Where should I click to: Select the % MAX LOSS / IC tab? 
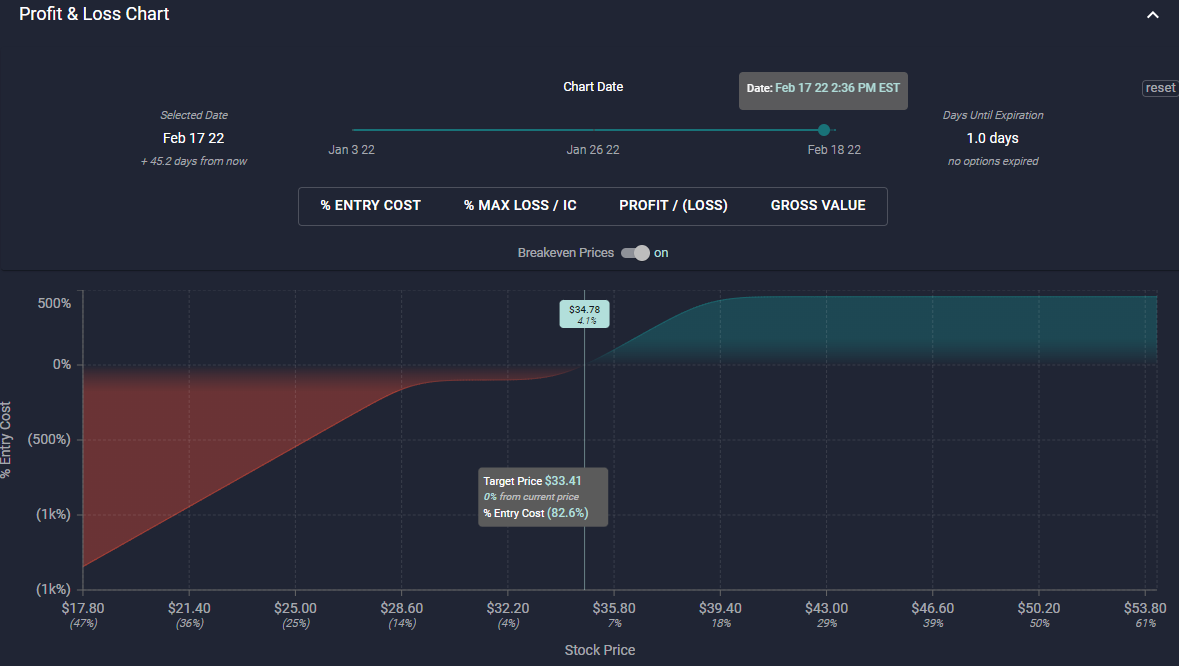[520, 206]
